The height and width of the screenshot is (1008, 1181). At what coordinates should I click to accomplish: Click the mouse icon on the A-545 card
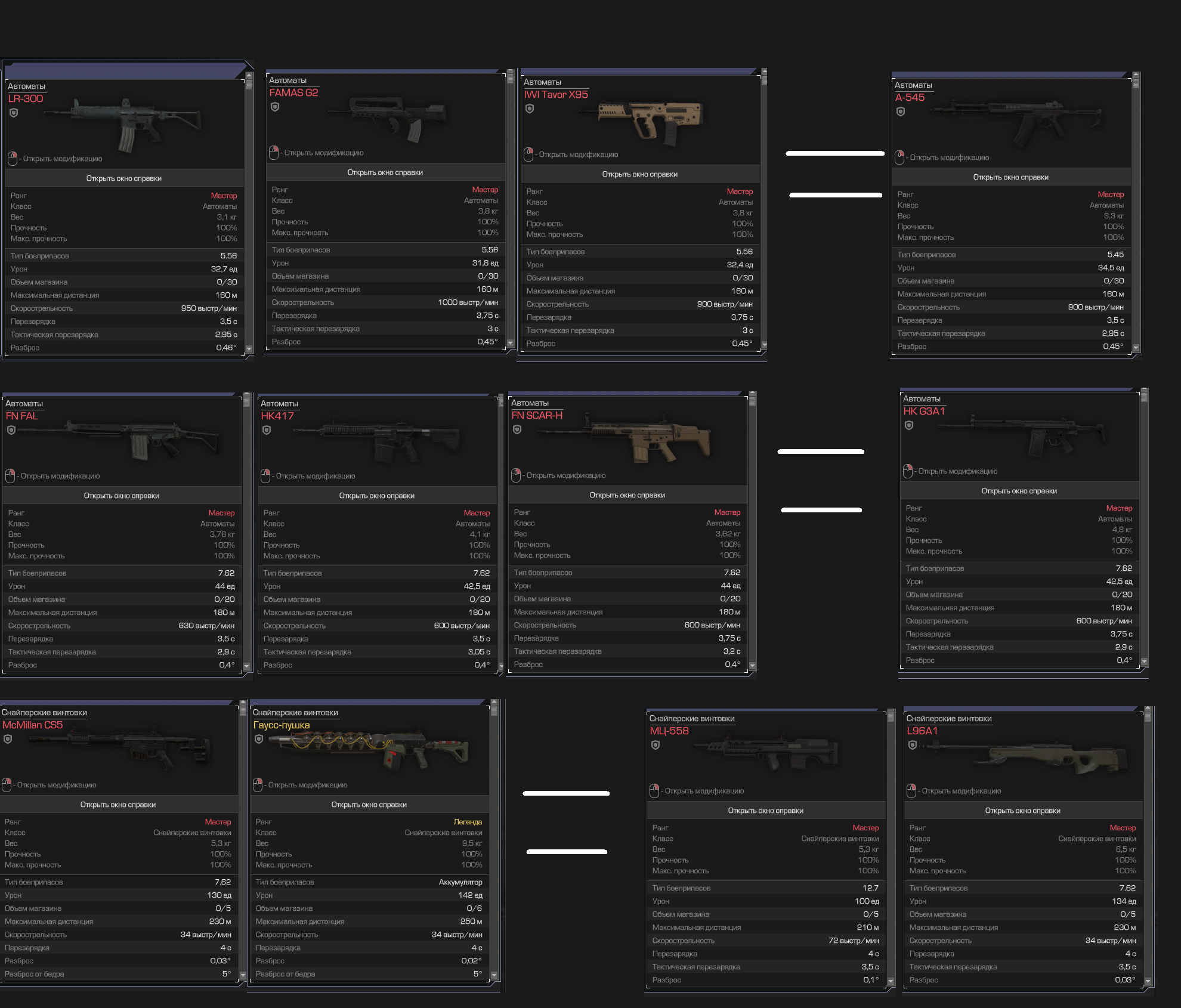899,157
